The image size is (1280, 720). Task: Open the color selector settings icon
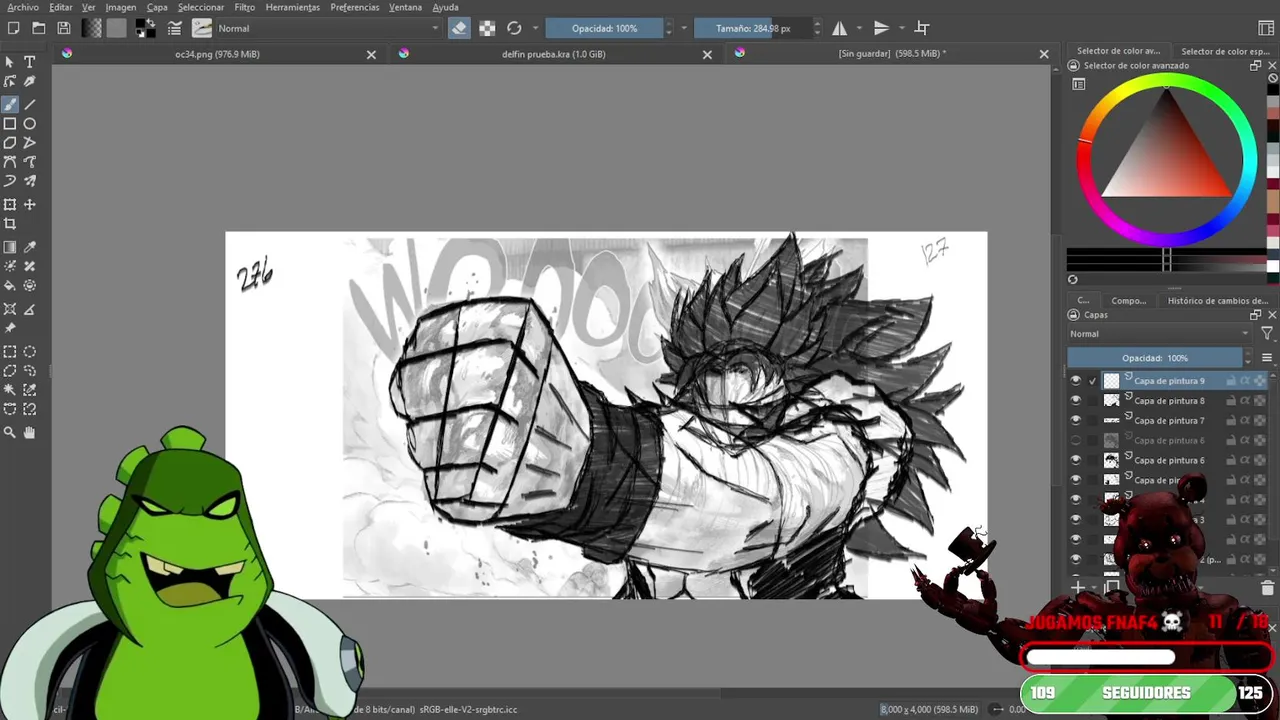pyautogui.click(x=1078, y=84)
